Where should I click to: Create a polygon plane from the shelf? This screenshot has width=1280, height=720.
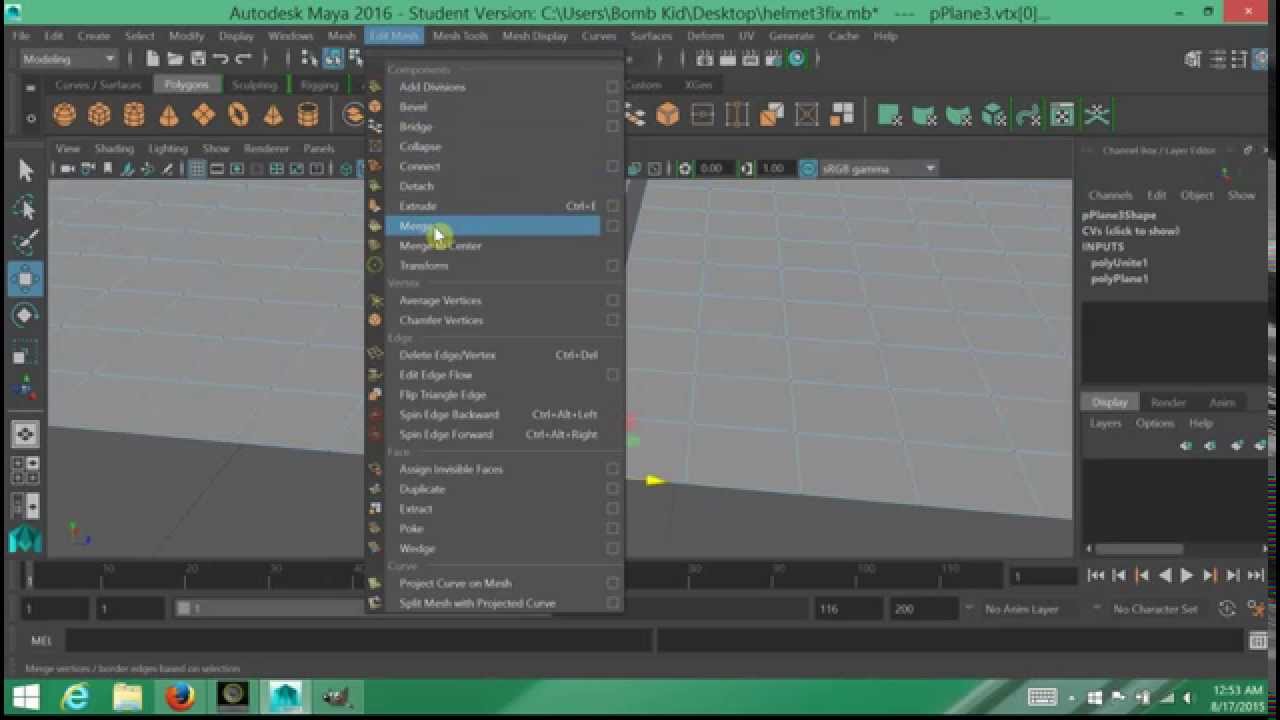204,115
